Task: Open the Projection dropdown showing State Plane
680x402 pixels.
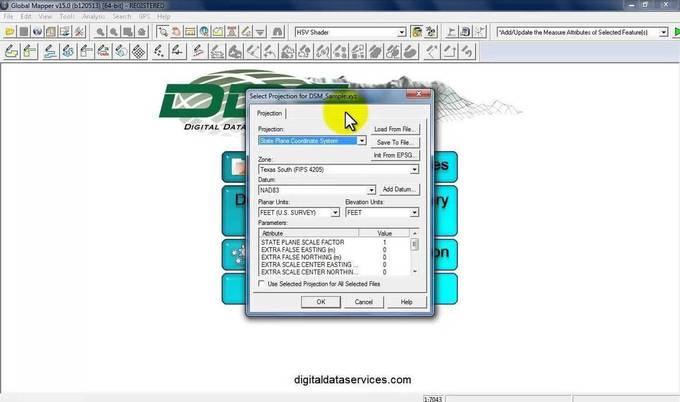Action: click(x=361, y=141)
